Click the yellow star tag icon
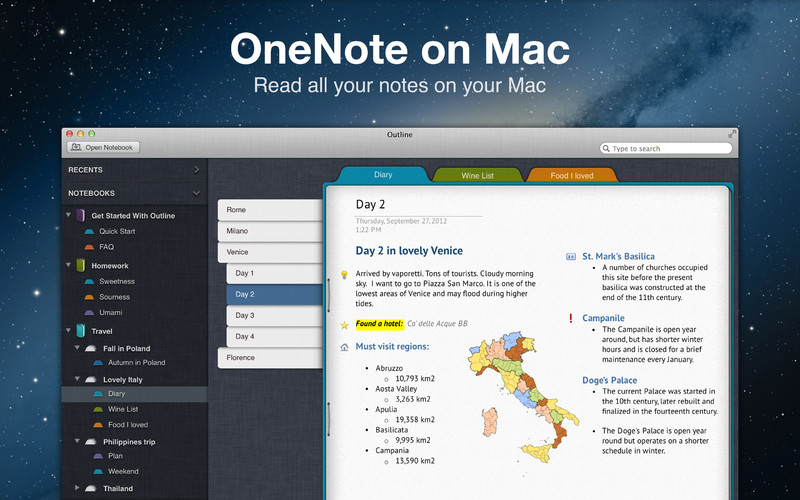 pyautogui.click(x=344, y=324)
